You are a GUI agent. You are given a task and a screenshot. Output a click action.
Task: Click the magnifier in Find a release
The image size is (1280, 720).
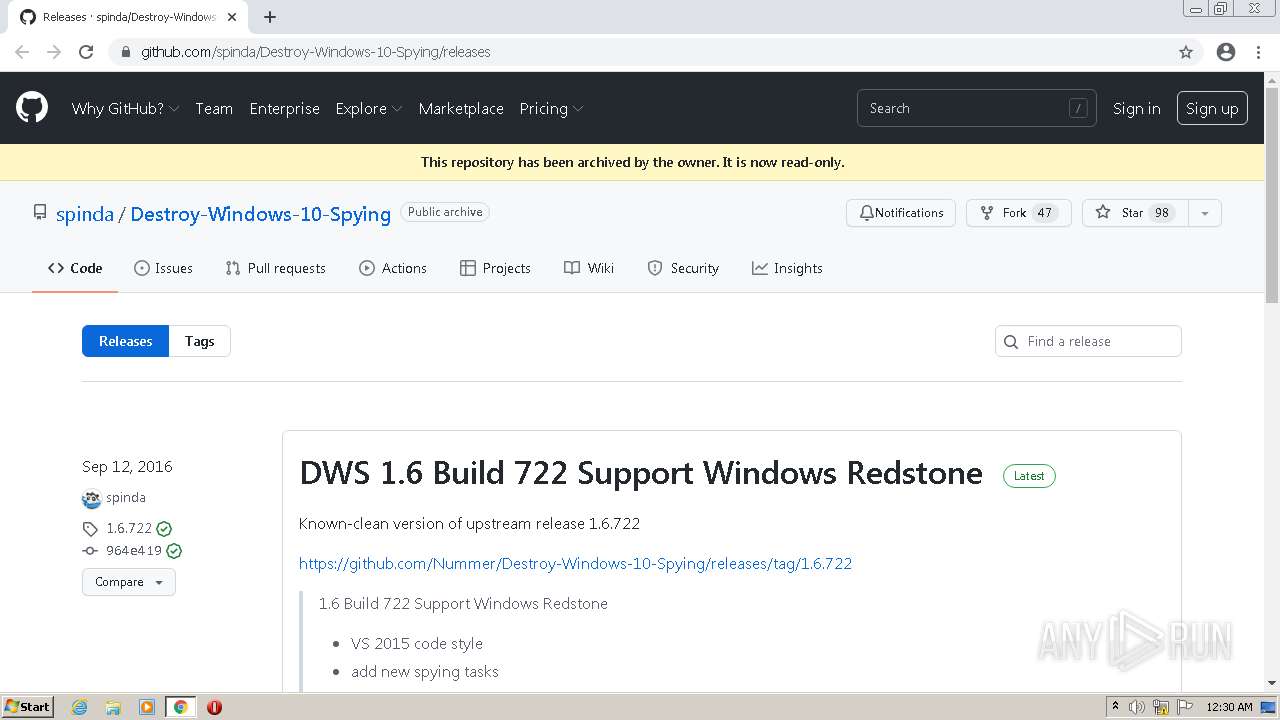(1011, 341)
